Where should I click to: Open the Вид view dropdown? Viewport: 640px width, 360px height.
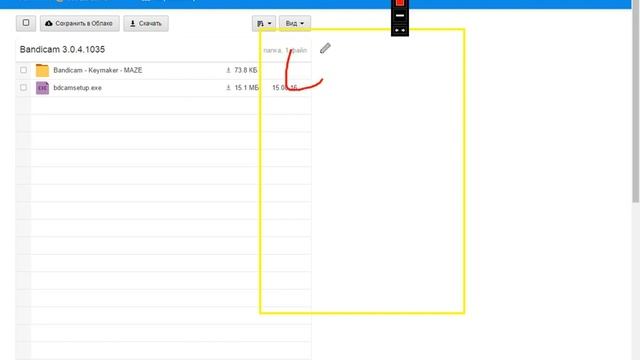coord(295,23)
